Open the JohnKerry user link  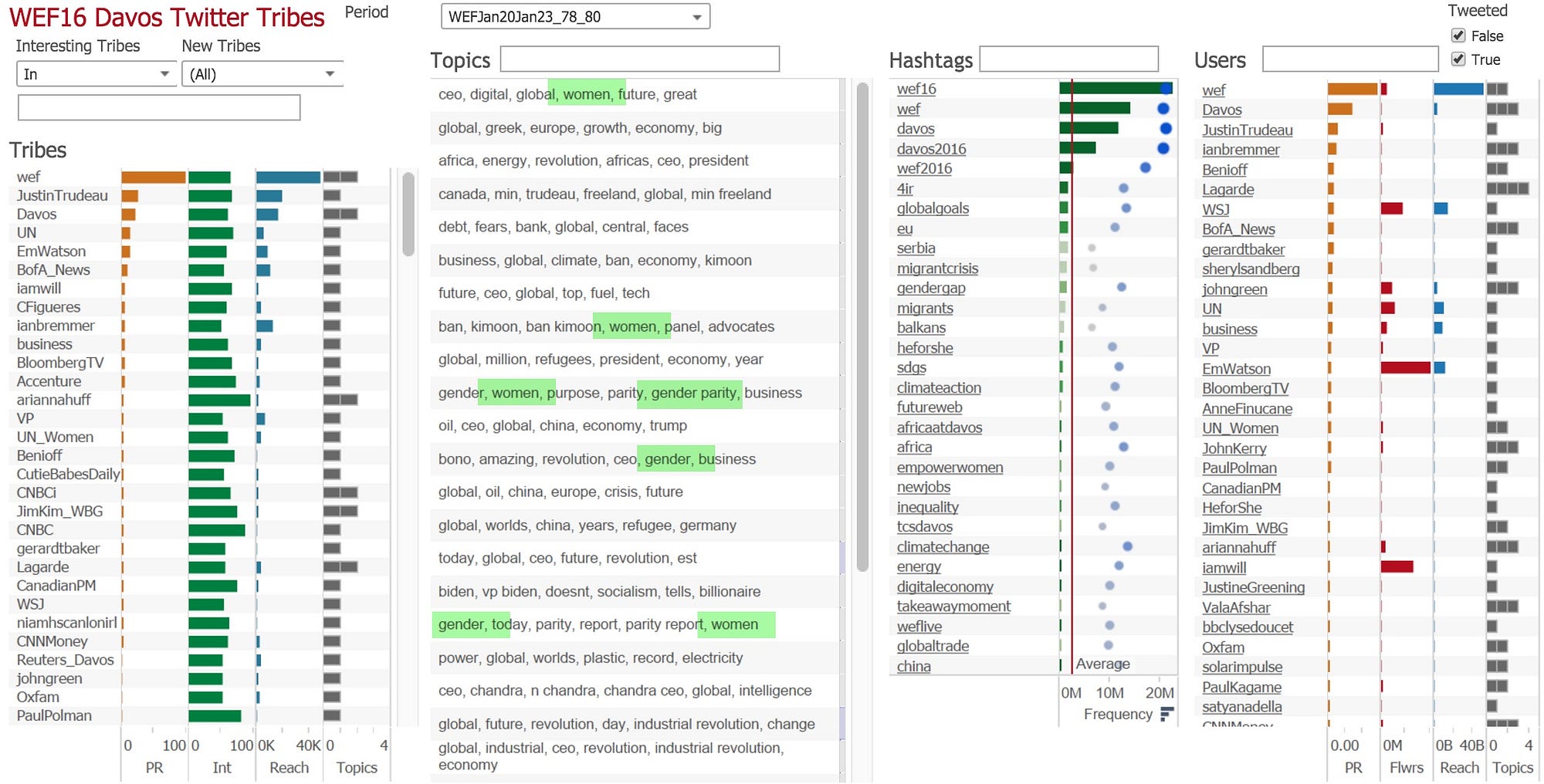pyautogui.click(x=1234, y=448)
